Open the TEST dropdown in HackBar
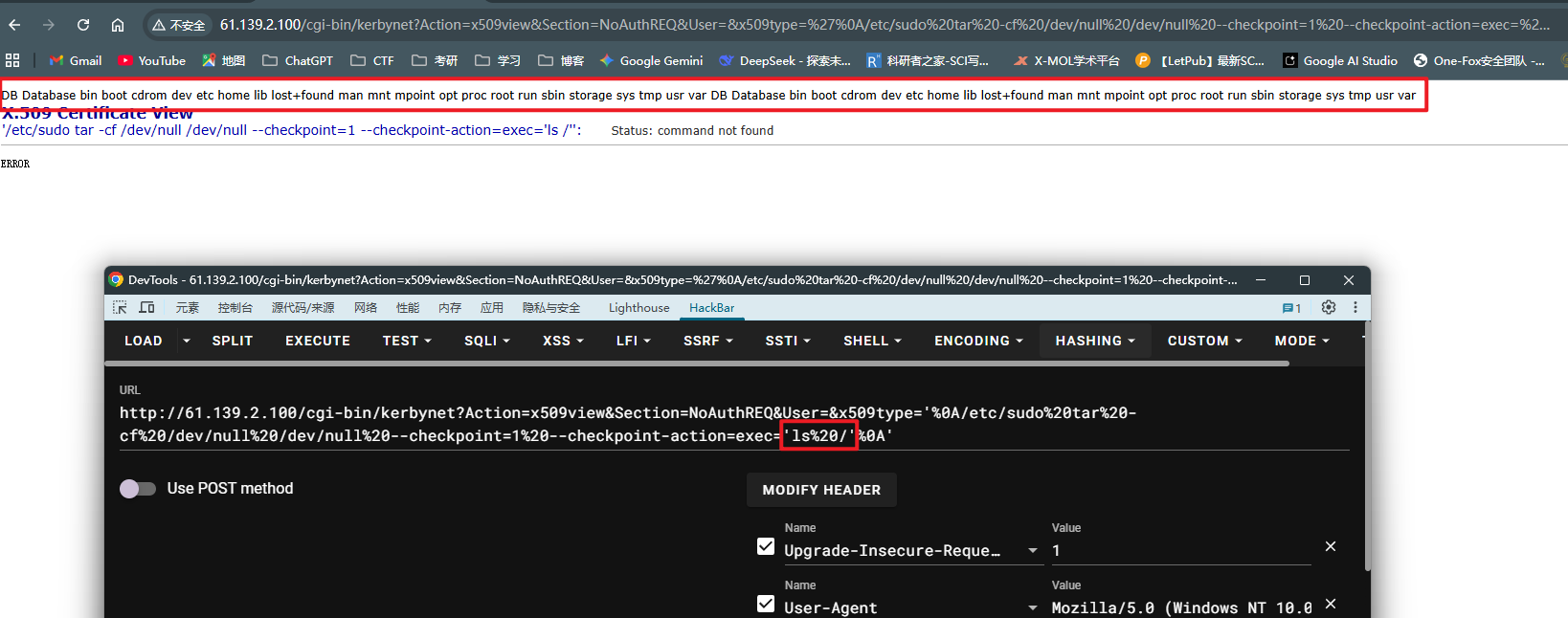The width and height of the screenshot is (1568, 618). (407, 341)
